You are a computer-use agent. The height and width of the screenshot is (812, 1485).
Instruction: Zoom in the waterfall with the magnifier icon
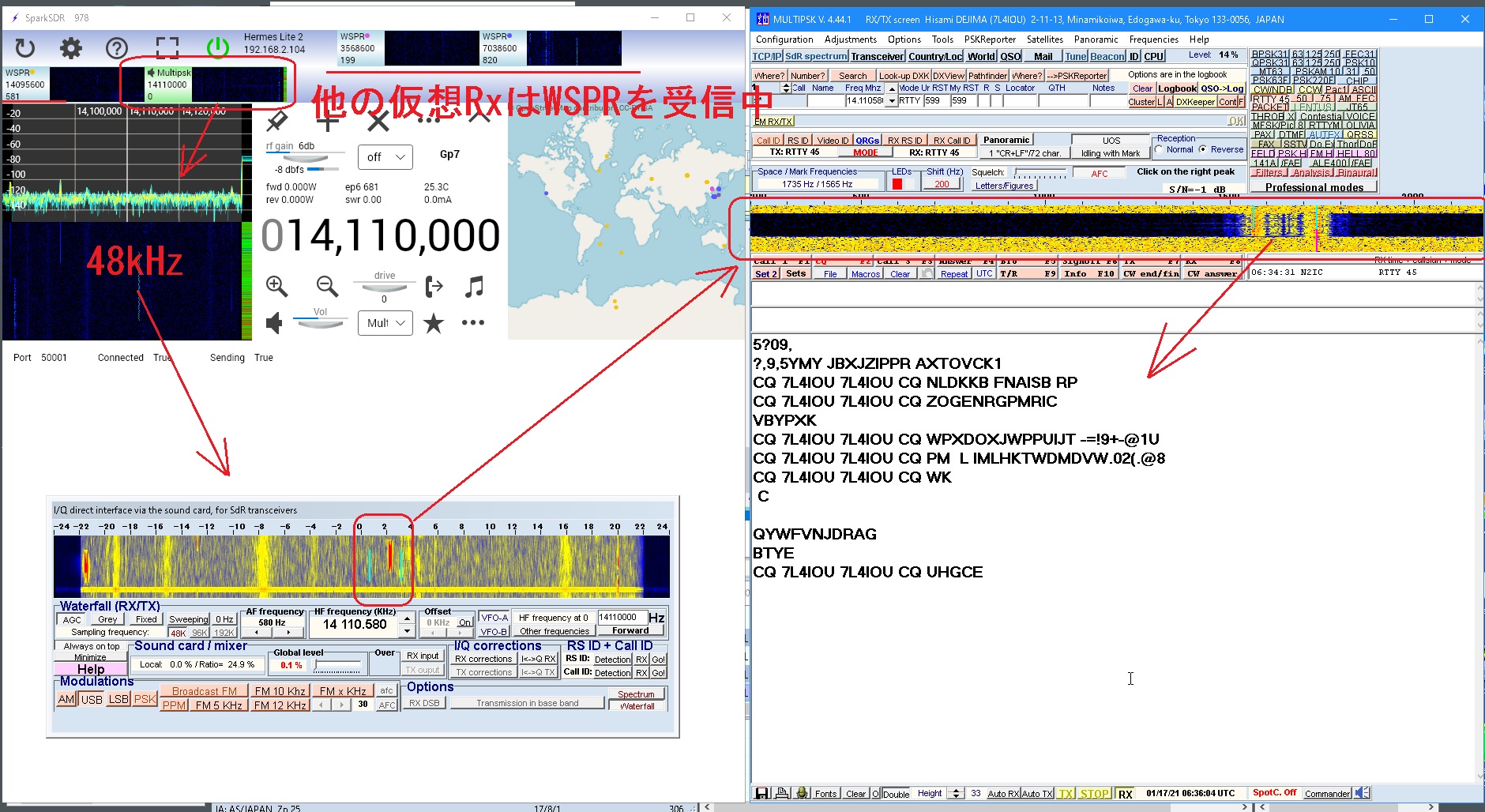tap(276, 286)
